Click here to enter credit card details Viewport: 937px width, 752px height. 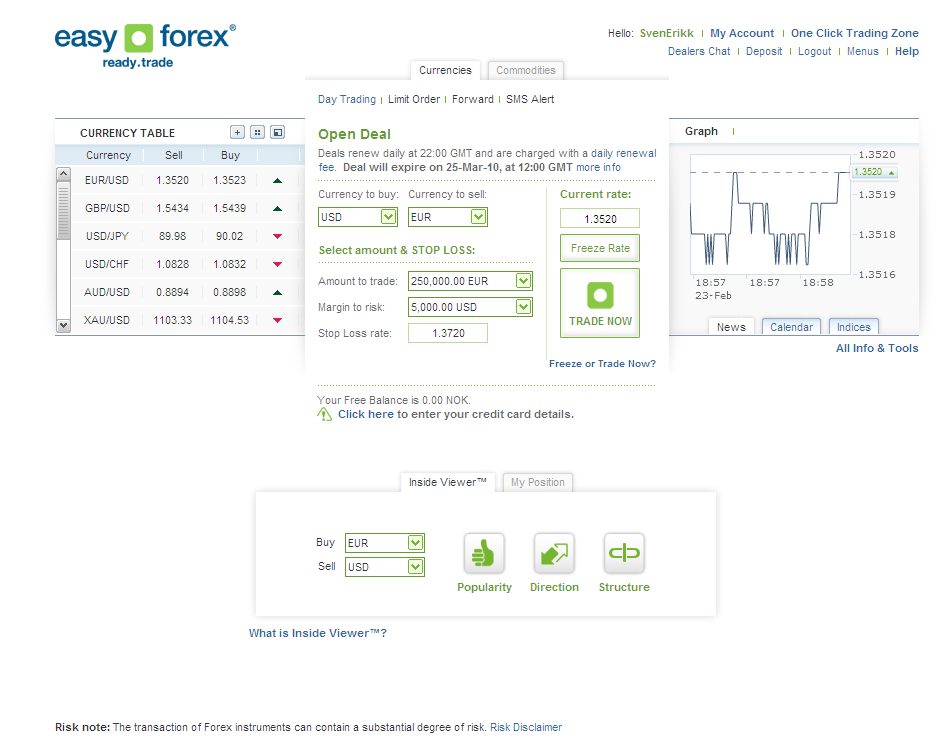coord(366,414)
